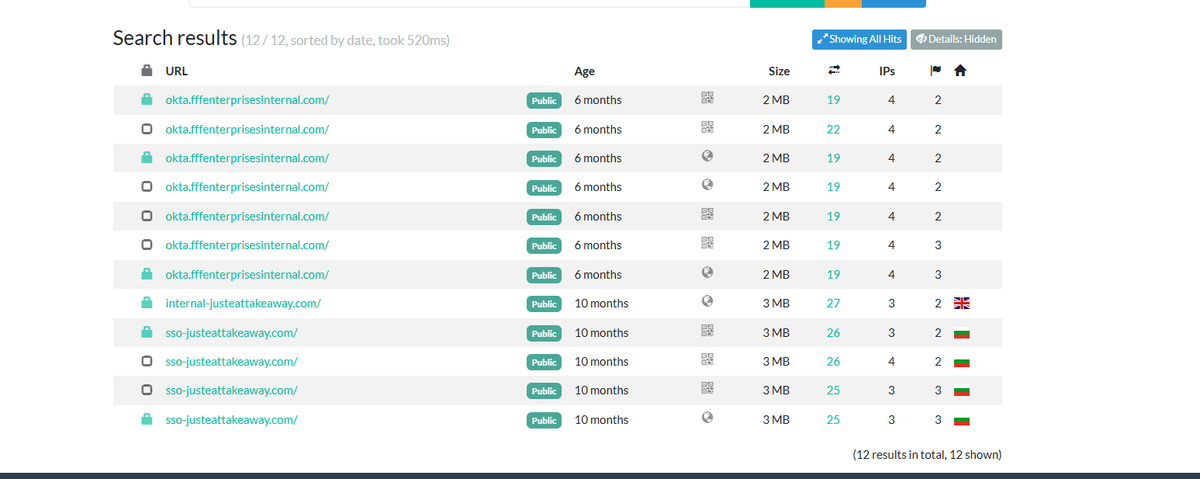
Task: Click the Search results heading
Action: [174, 38]
